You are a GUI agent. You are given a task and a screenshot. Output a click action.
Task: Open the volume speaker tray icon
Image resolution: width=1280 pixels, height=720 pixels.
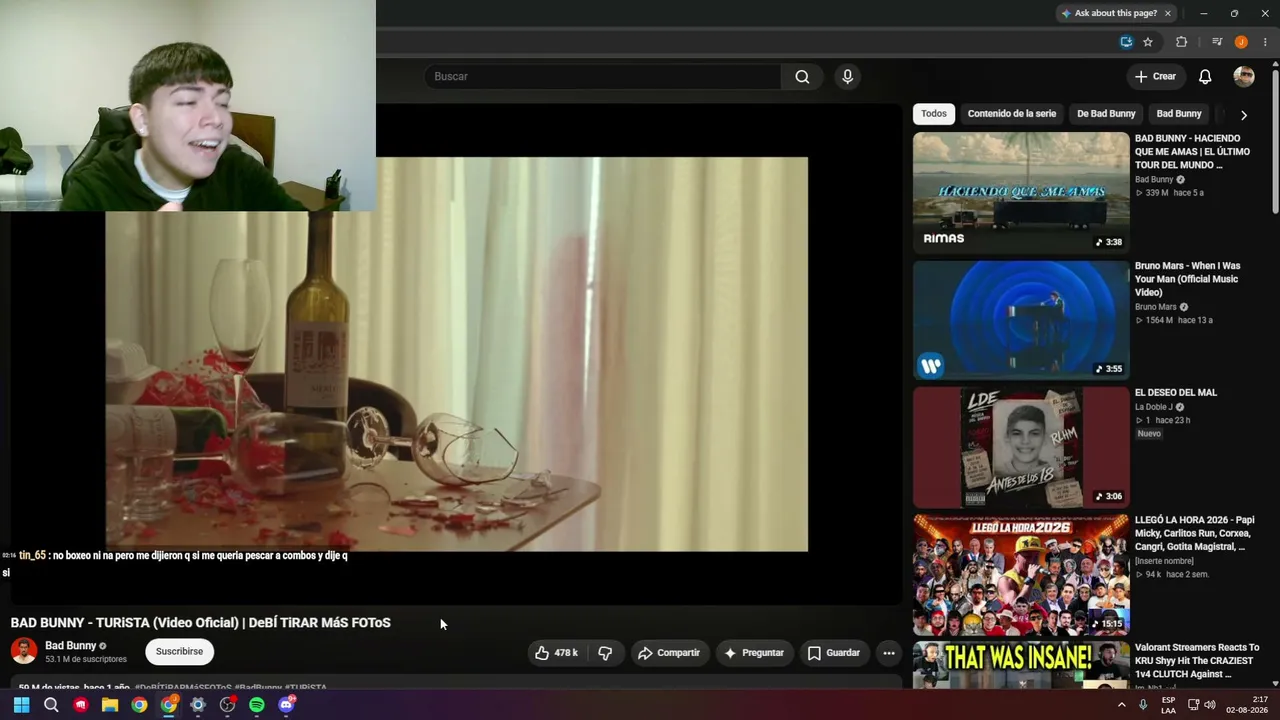[x=1210, y=705]
